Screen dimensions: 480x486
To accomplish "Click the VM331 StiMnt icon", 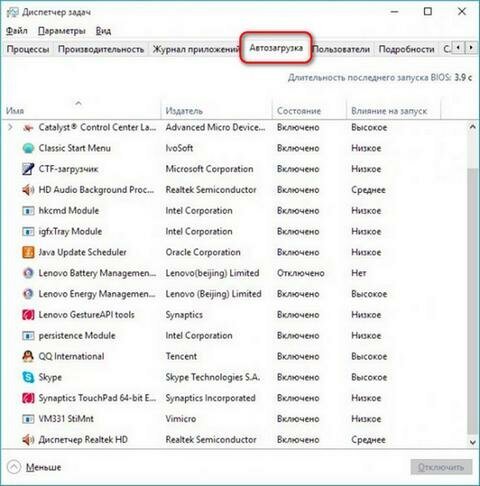I will click(x=28, y=419).
